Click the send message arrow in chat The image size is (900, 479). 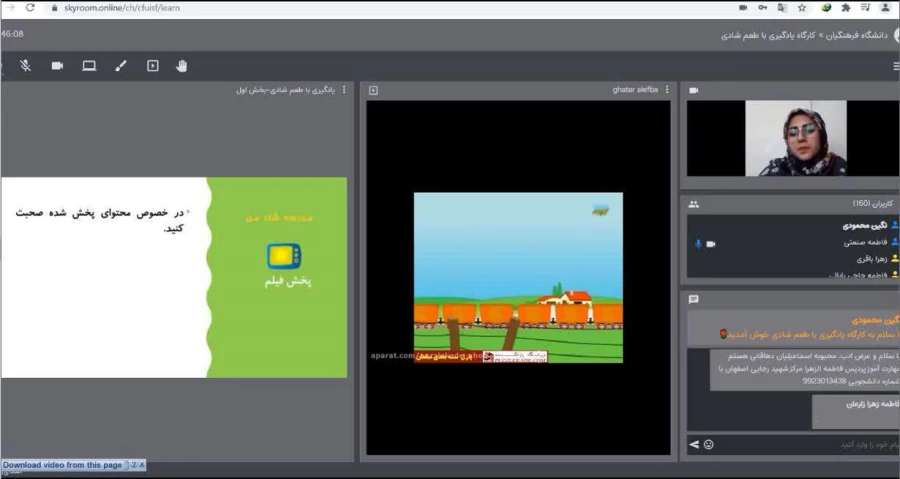click(x=694, y=443)
